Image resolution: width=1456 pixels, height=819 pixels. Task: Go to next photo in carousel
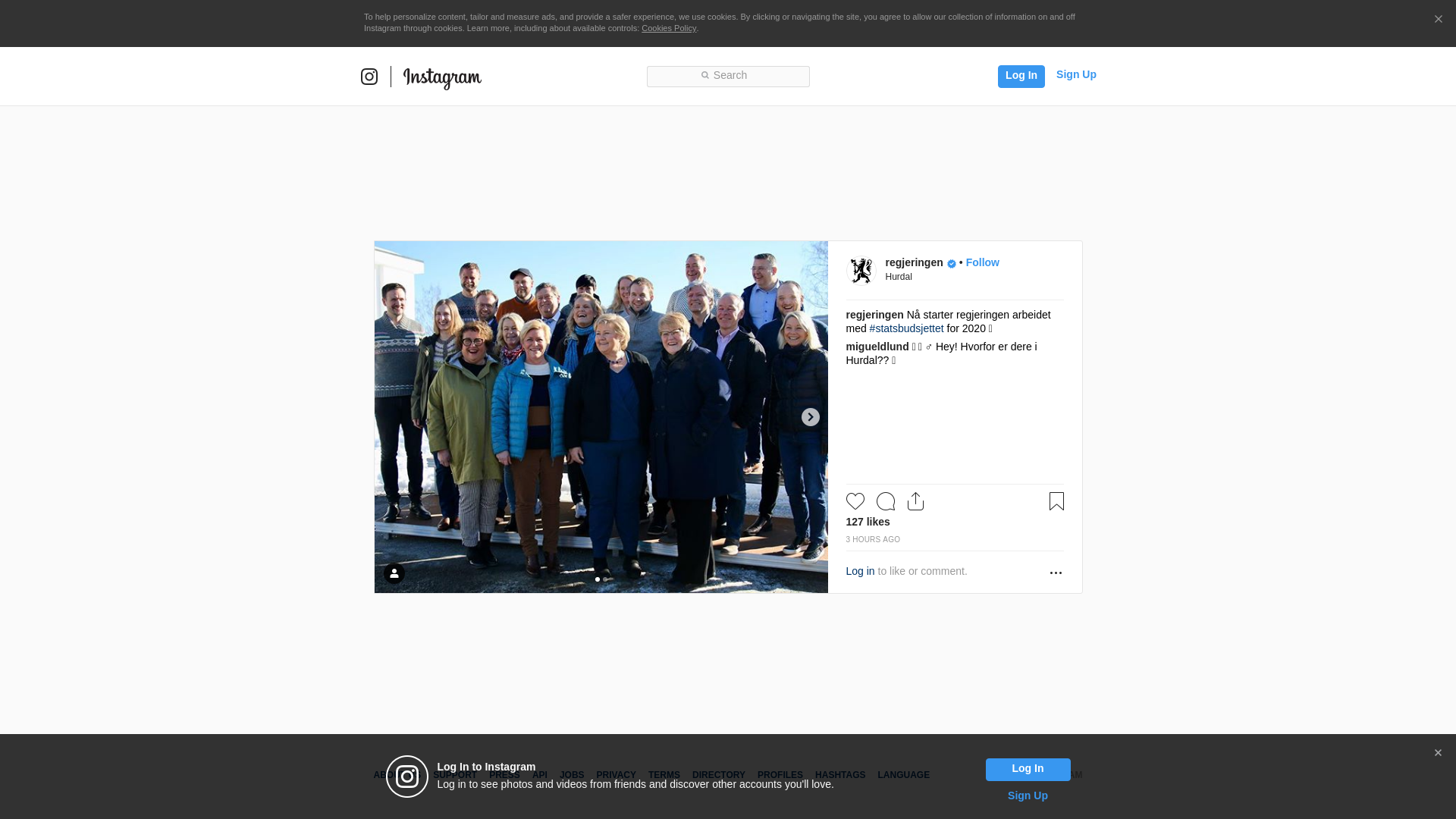[x=810, y=417]
